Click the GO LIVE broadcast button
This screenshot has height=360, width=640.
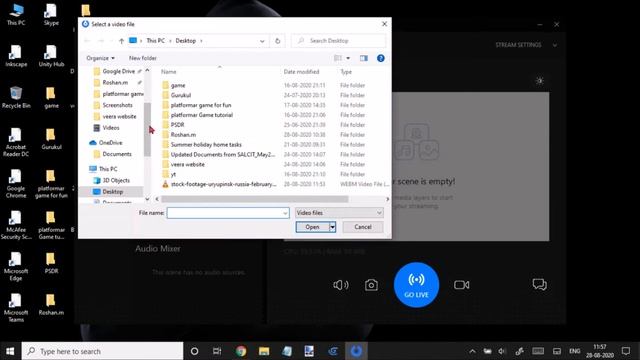[x=416, y=284]
